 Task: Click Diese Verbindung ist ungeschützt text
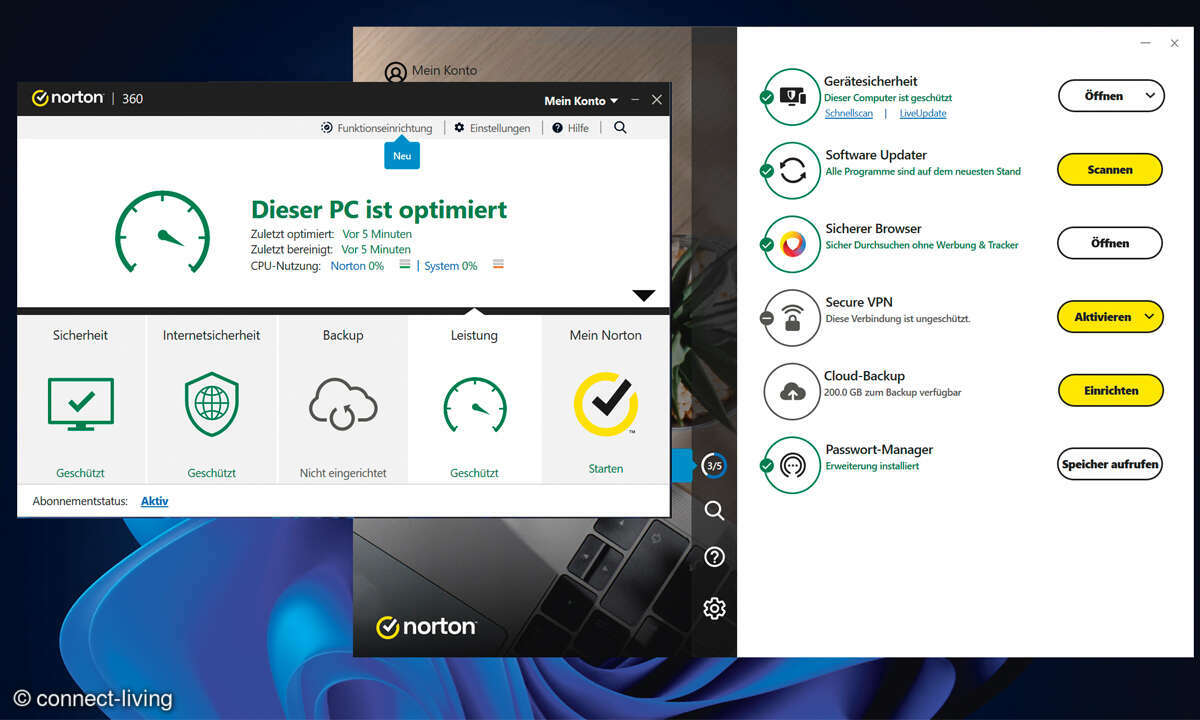pyautogui.click(x=897, y=319)
